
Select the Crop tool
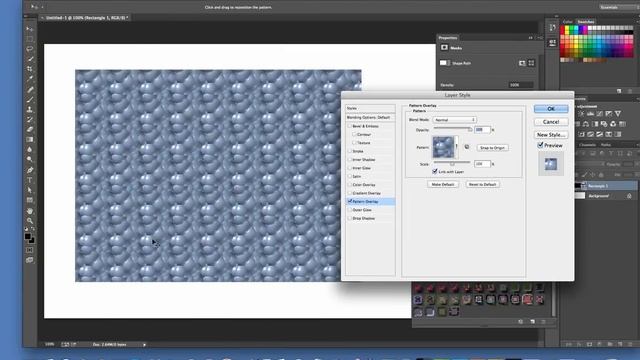point(29,69)
